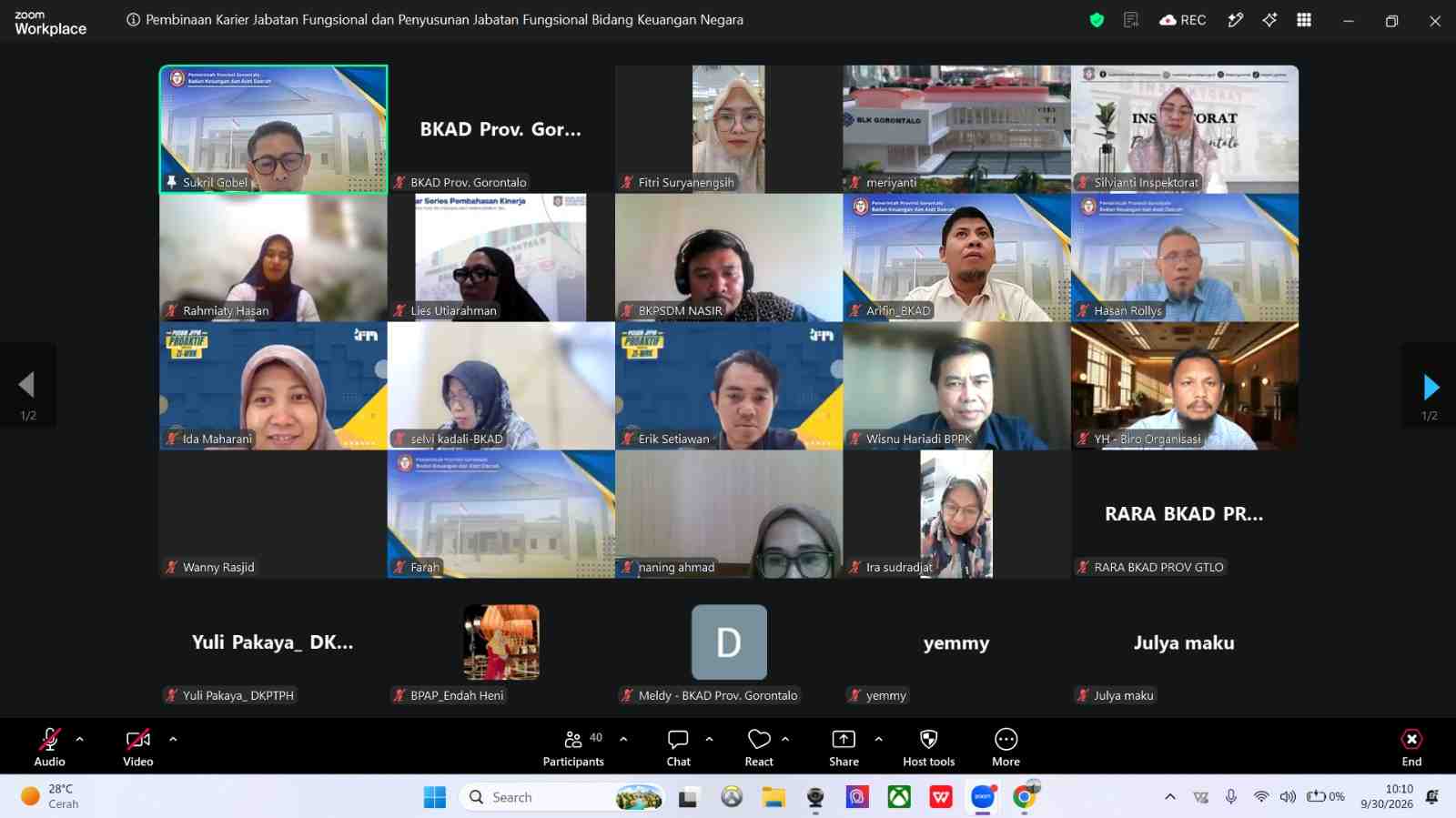1456x818 pixels.
Task: Open the green encryption shield info
Action: [x=1097, y=20]
